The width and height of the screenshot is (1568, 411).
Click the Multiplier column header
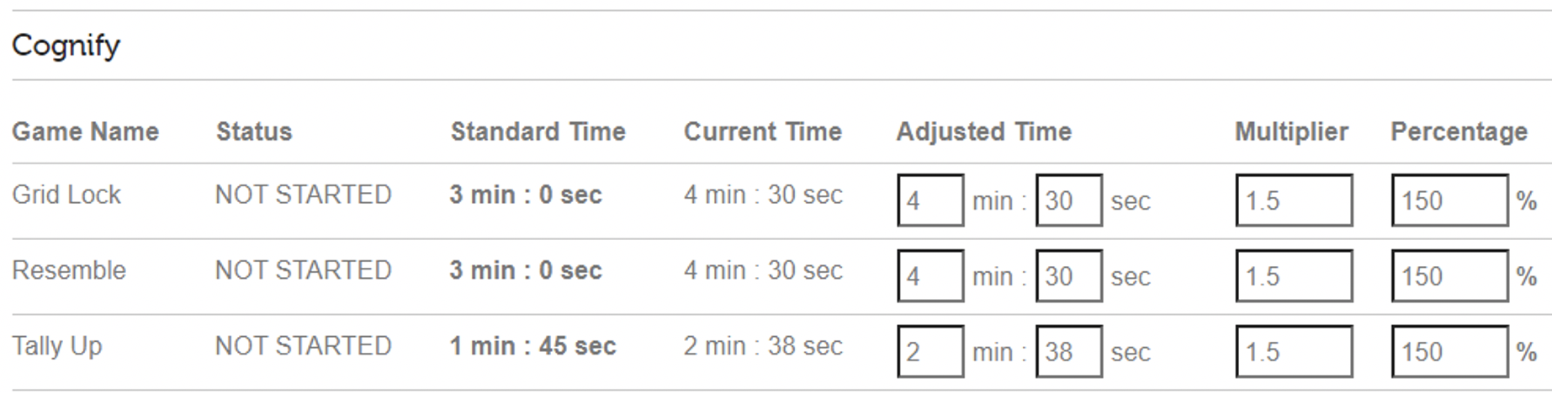tap(1291, 131)
